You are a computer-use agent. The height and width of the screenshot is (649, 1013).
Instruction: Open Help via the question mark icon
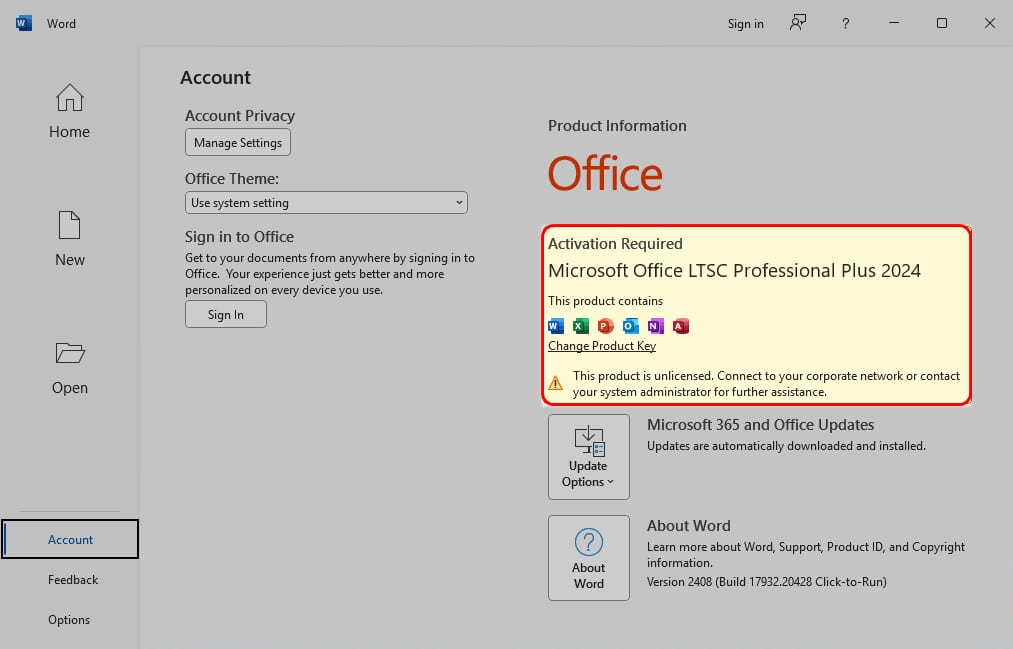point(846,24)
